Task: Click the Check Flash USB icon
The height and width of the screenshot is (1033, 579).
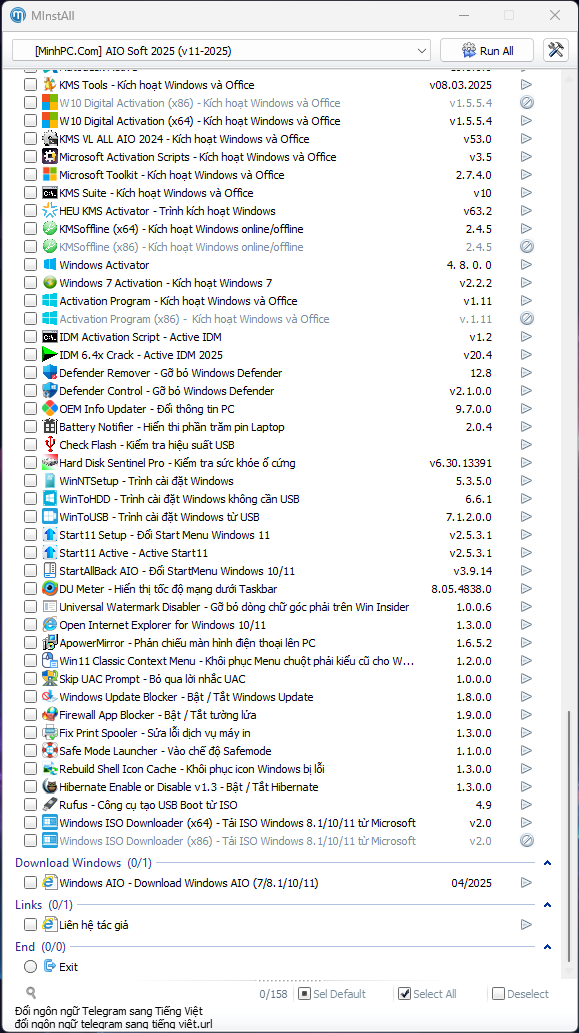Action: click(x=50, y=445)
